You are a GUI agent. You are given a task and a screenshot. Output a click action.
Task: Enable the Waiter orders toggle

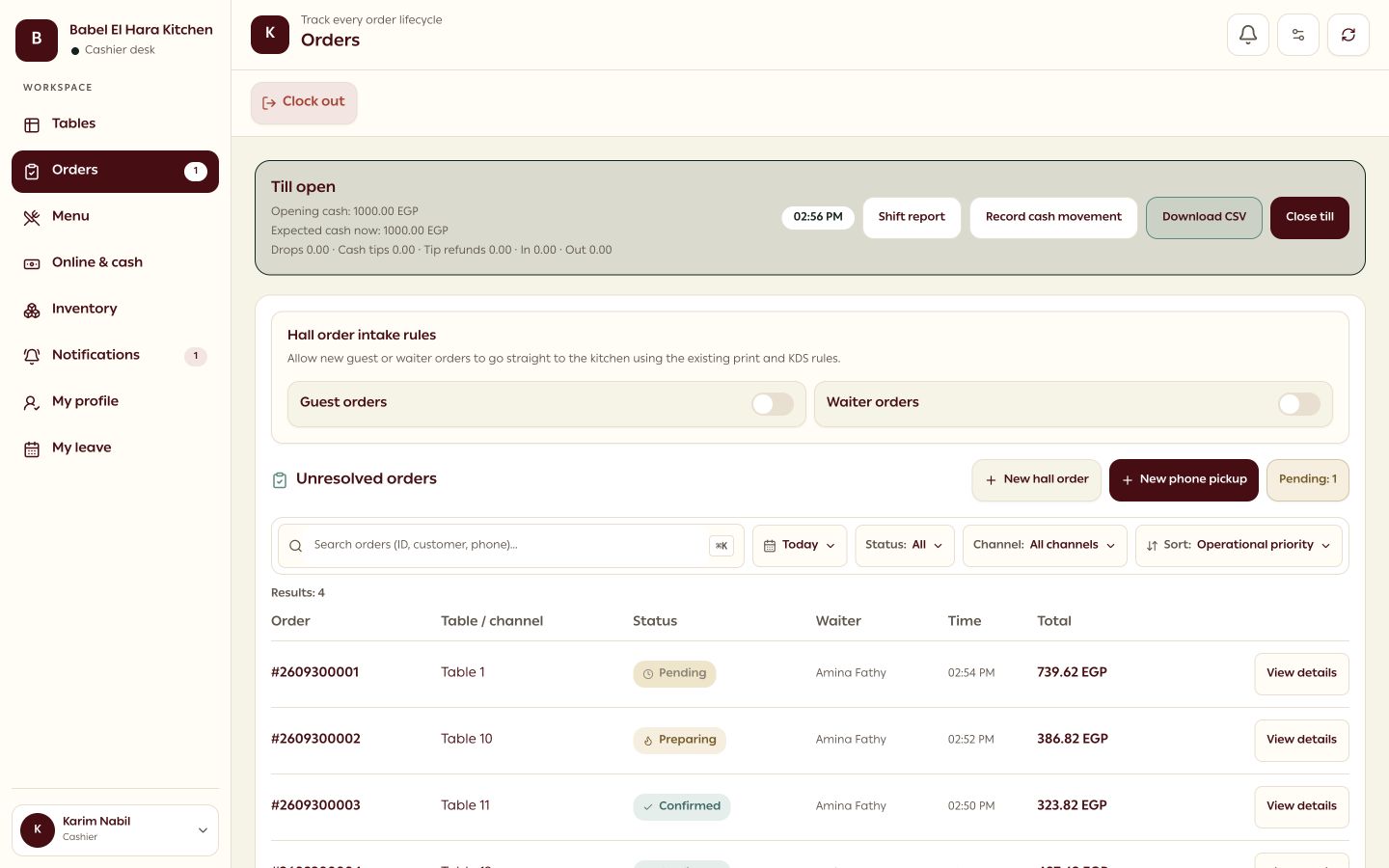[1299, 404]
